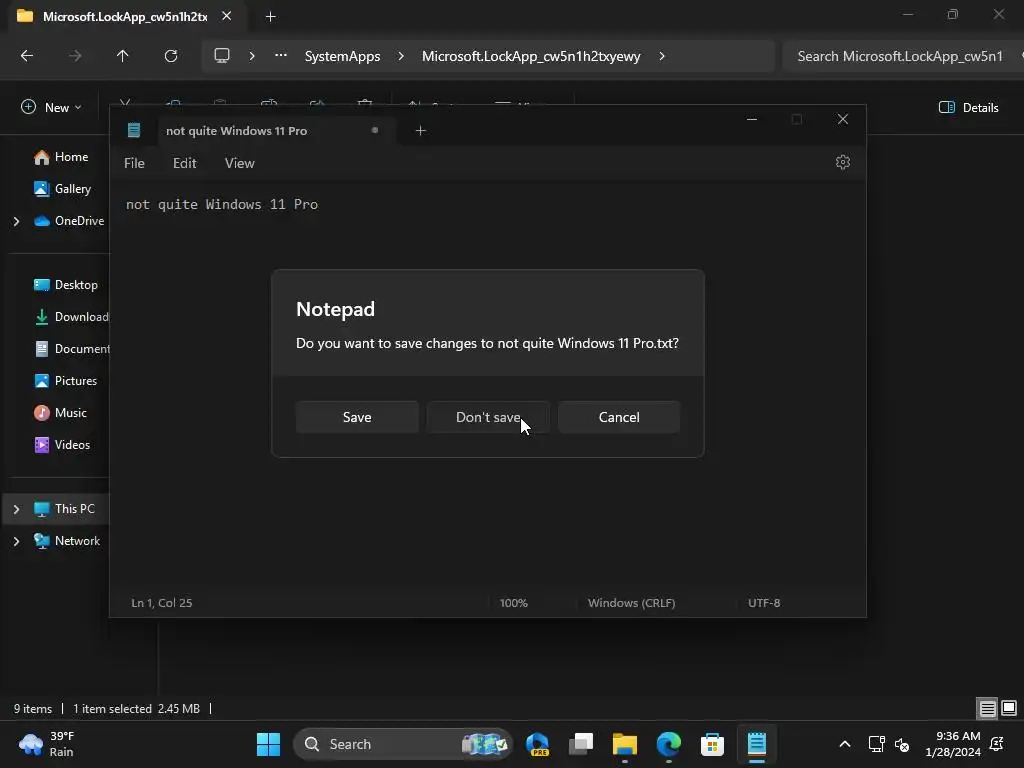Open Music in the sidebar
This screenshot has width=1024, height=768.
coord(61,413)
